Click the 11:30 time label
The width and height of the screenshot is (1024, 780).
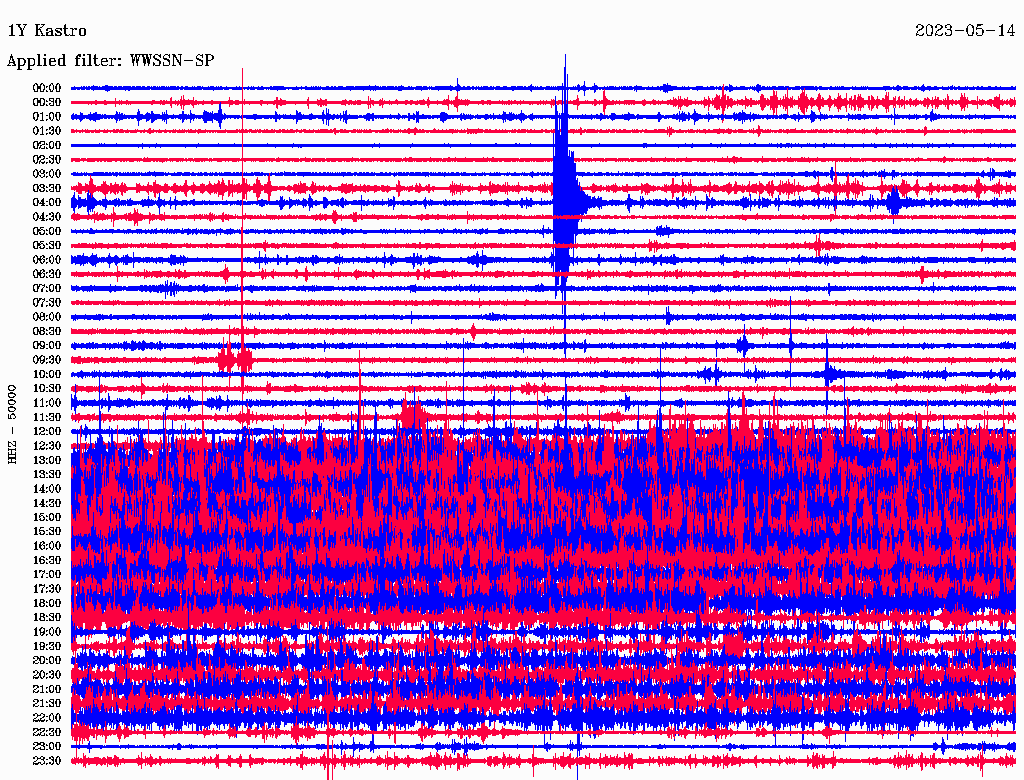[x=47, y=417]
